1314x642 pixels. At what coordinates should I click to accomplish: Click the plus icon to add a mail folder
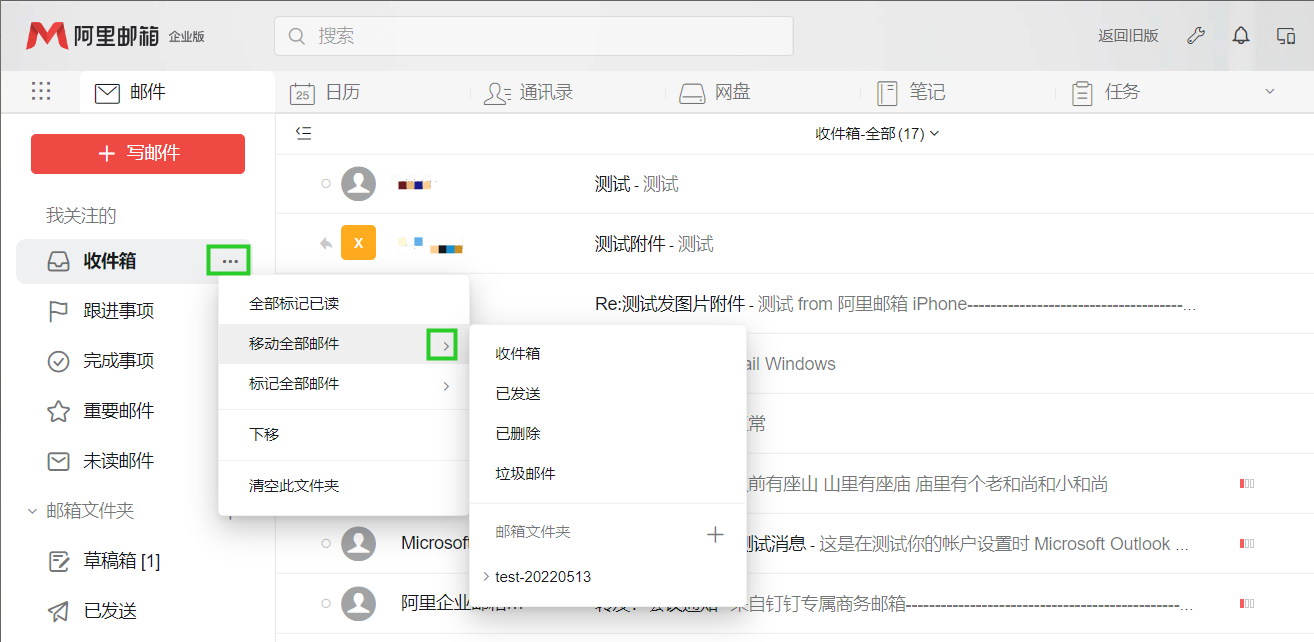point(716,535)
